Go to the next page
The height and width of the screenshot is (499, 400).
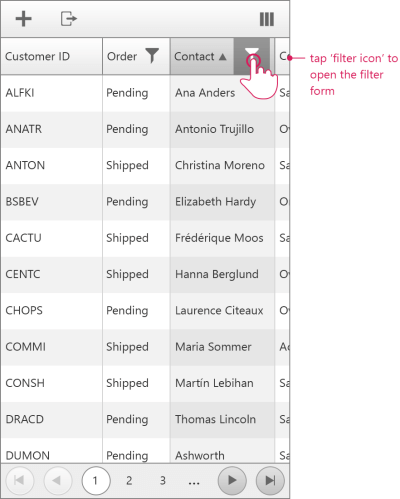[x=232, y=481]
